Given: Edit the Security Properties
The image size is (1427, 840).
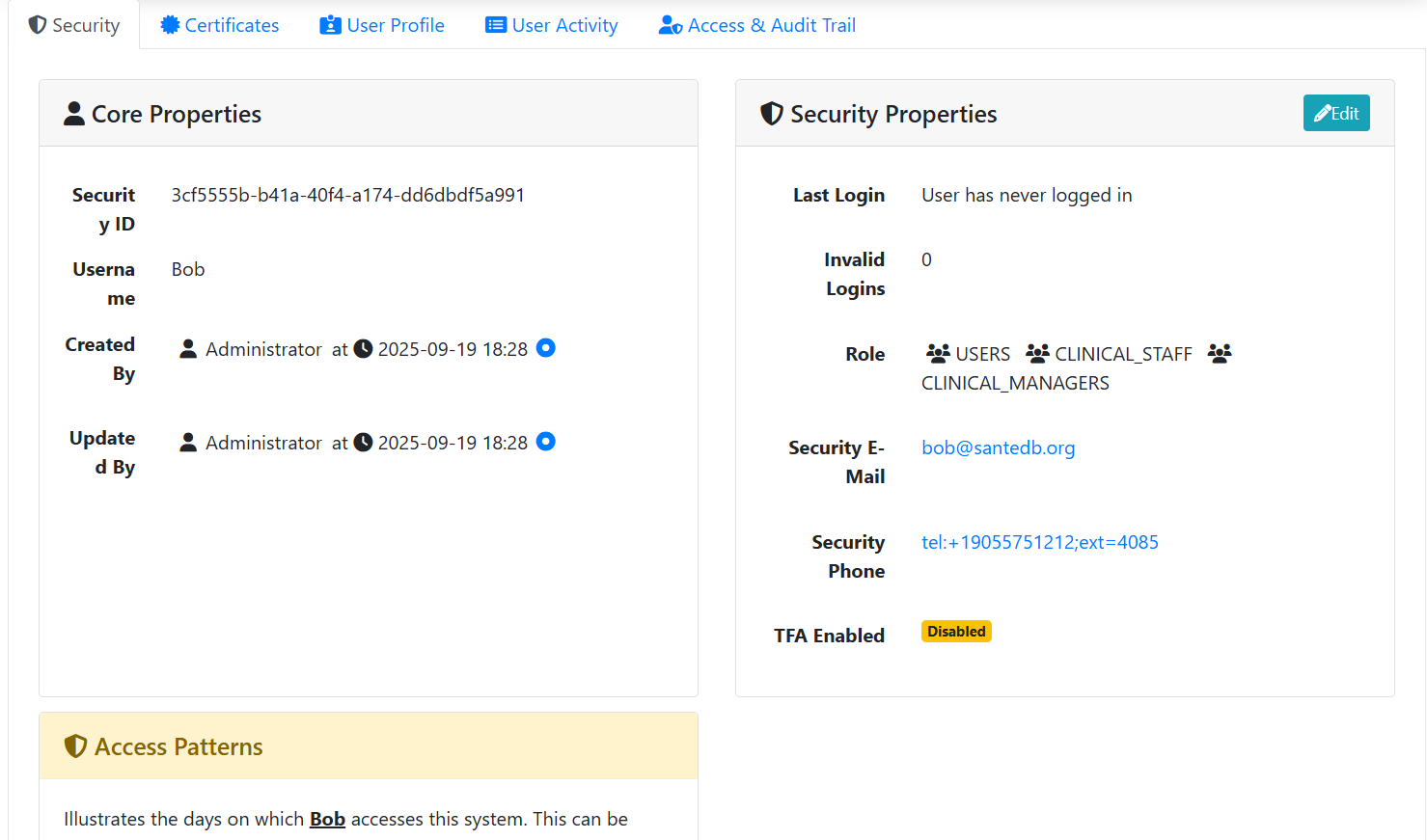Looking at the screenshot, I should [1335, 113].
